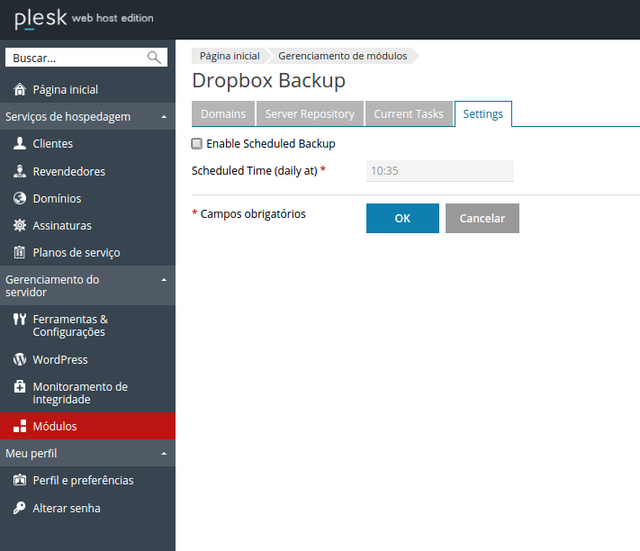Enable the Scheduled Backup checkbox
Viewport: 640px width, 551px height.
tap(197, 144)
